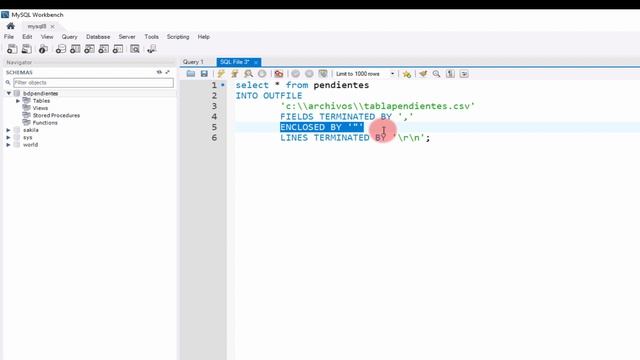The width and height of the screenshot is (640, 360).
Task: Open the Scripting menu
Action: [x=178, y=37]
